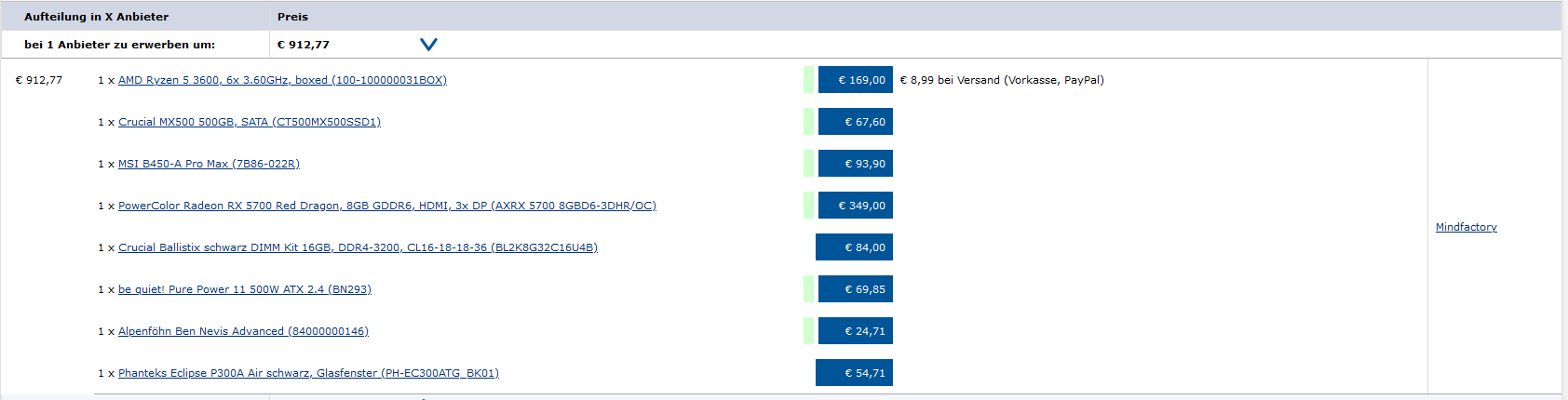The image size is (1568, 400).
Task: Expand the chevron next to € 912,77
Action: point(428,44)
